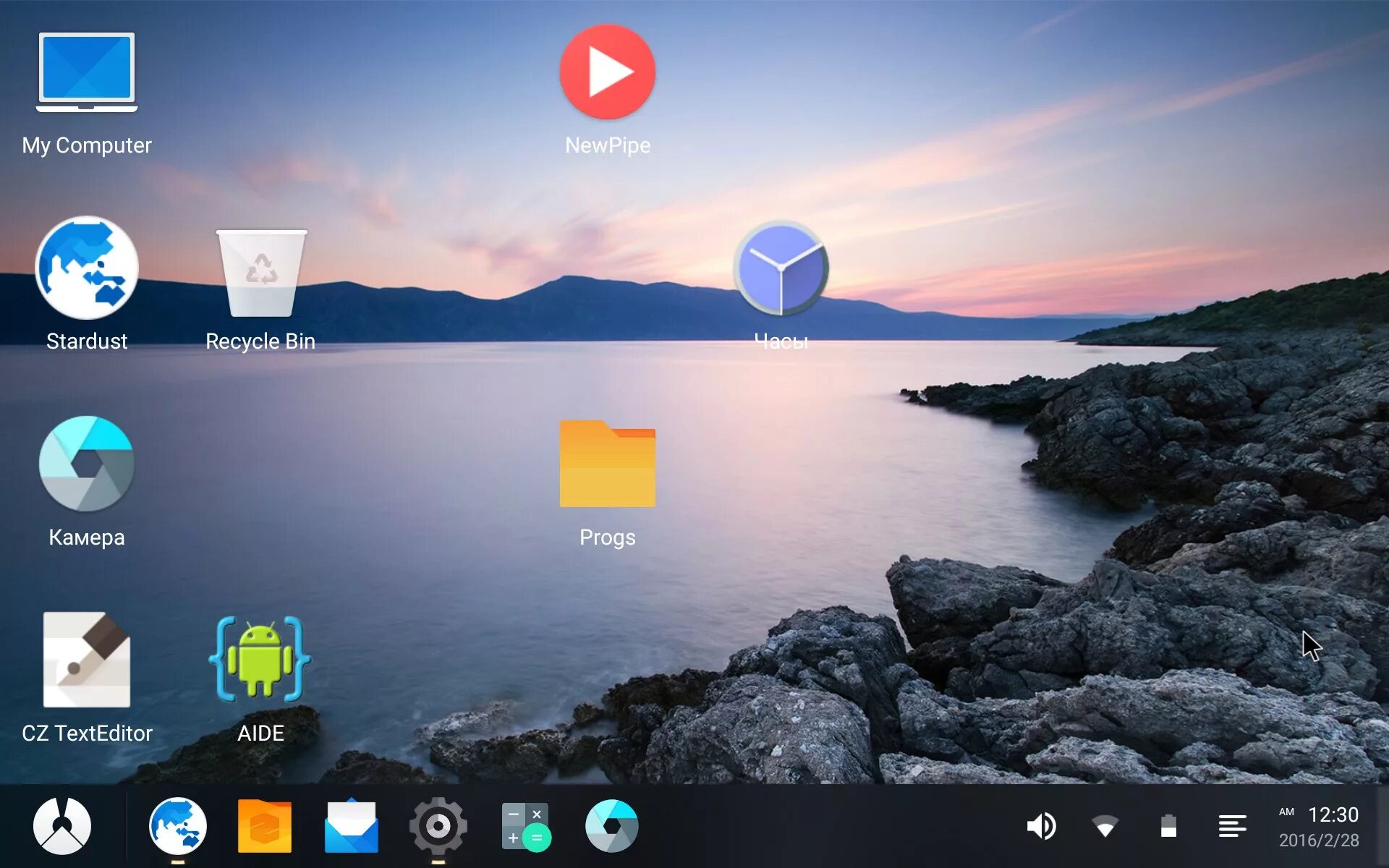
Task: Click the "Stardust" label text
Action: 87,341
